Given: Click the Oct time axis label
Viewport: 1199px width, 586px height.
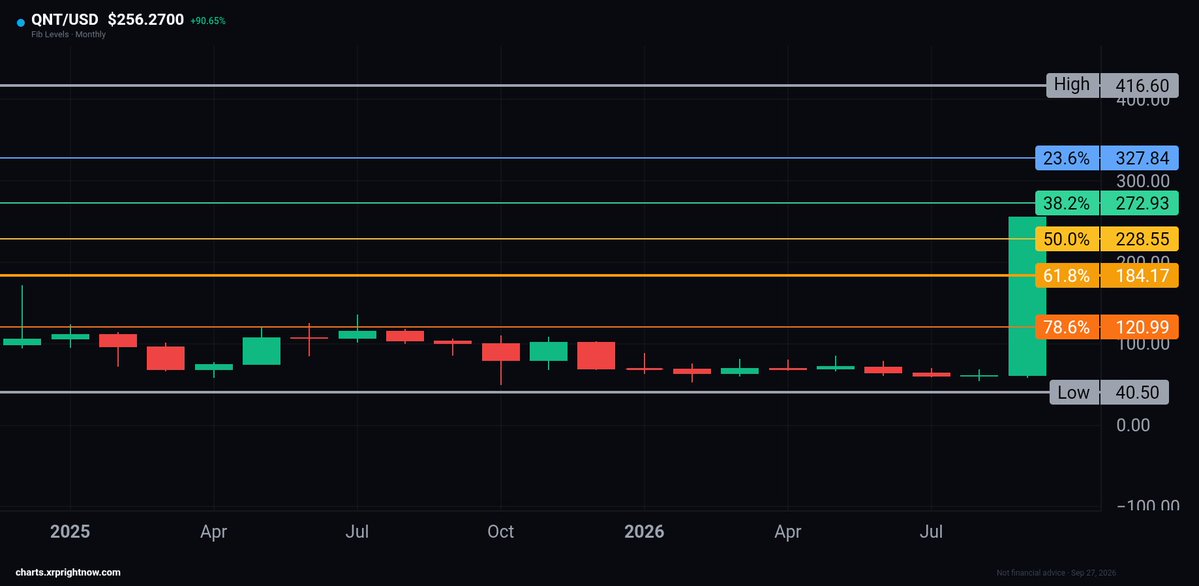Looking at the screenshot, I should [x=500, y=531].
